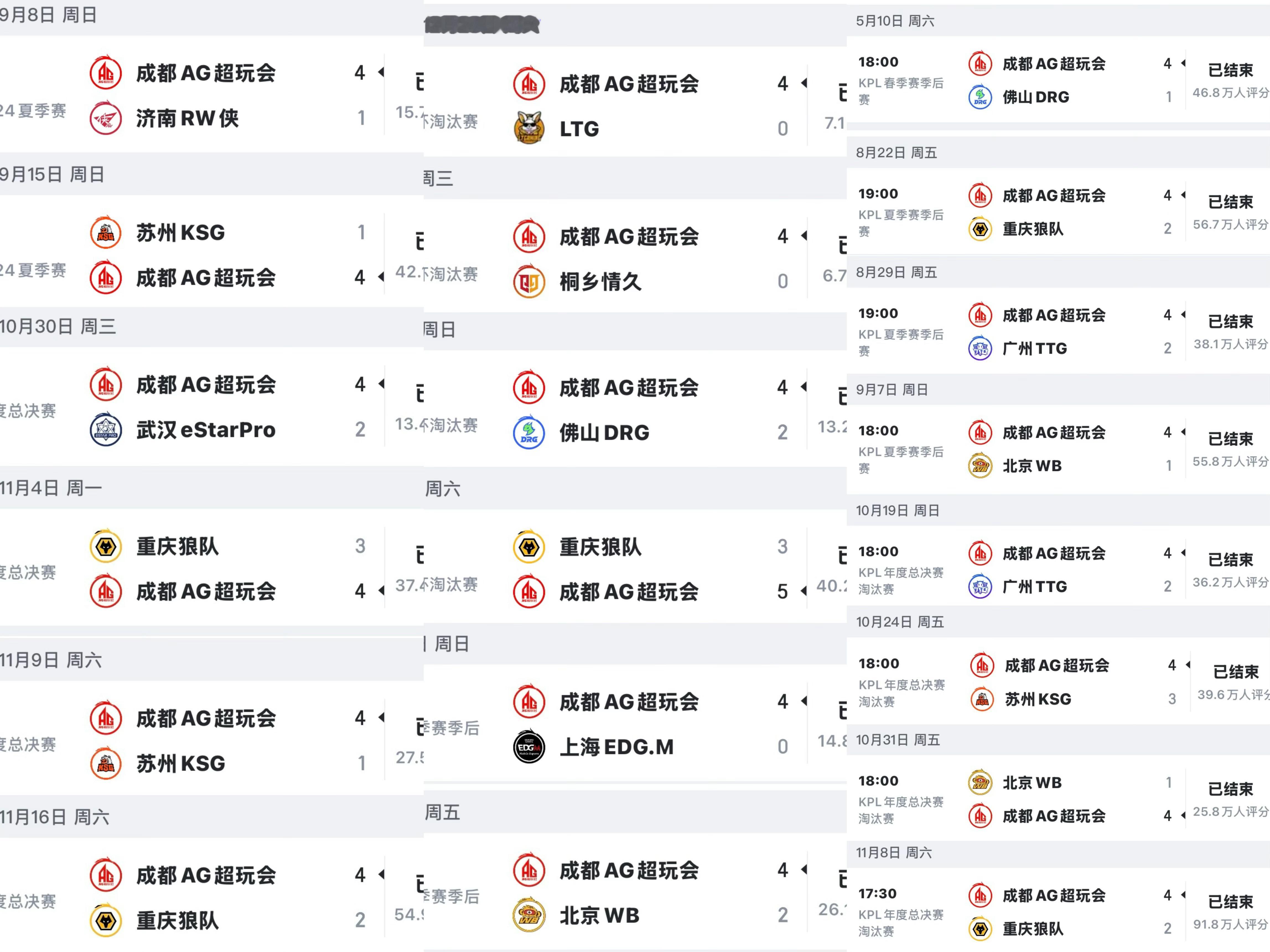Open the LTG team logo

[529, 129]
